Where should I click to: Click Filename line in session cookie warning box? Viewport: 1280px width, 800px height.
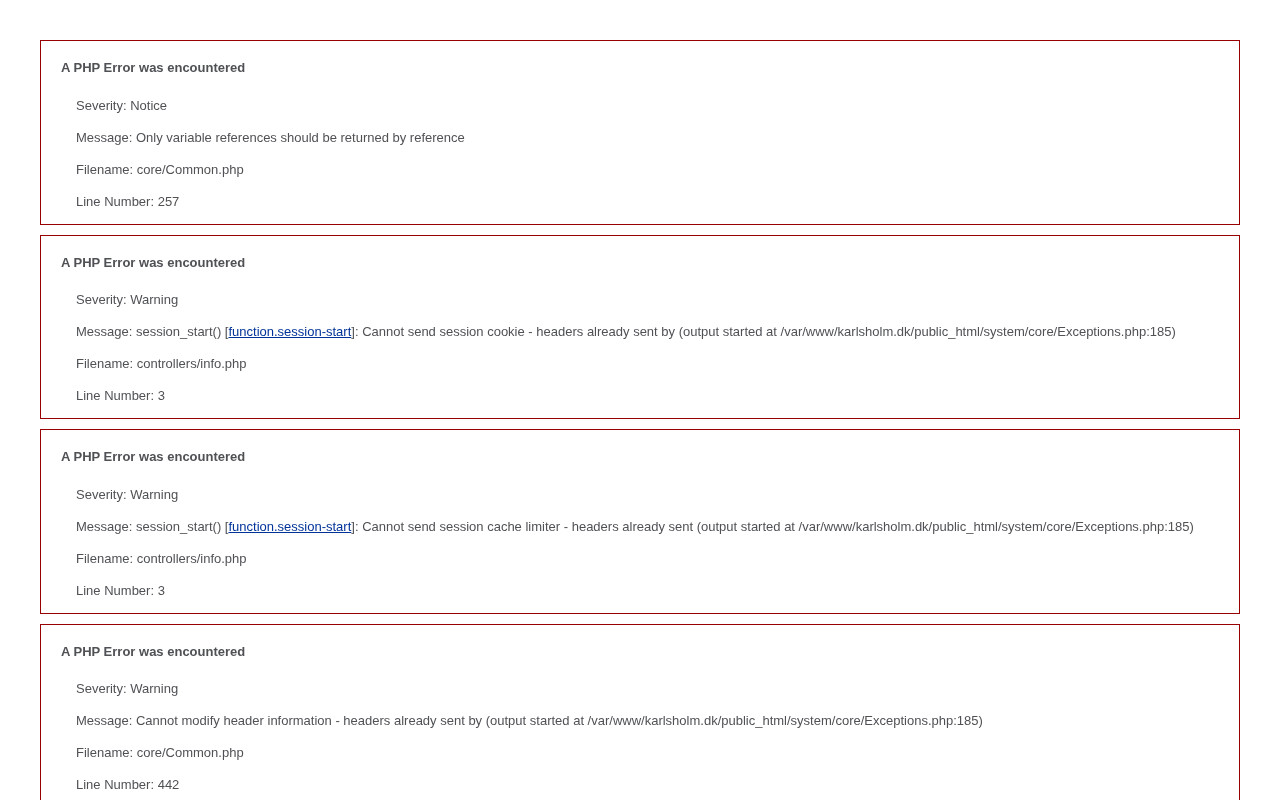(x=161, y=364)
